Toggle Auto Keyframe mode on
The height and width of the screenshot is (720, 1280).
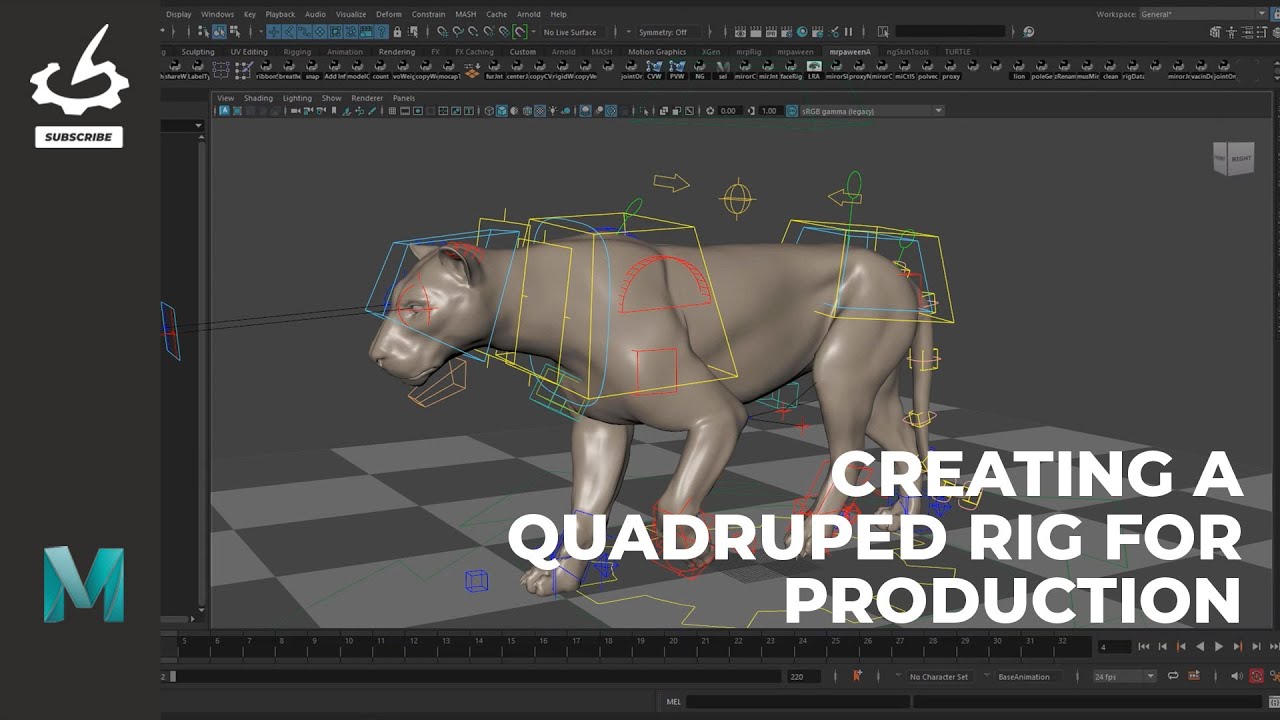click(x=1257, y=676)
